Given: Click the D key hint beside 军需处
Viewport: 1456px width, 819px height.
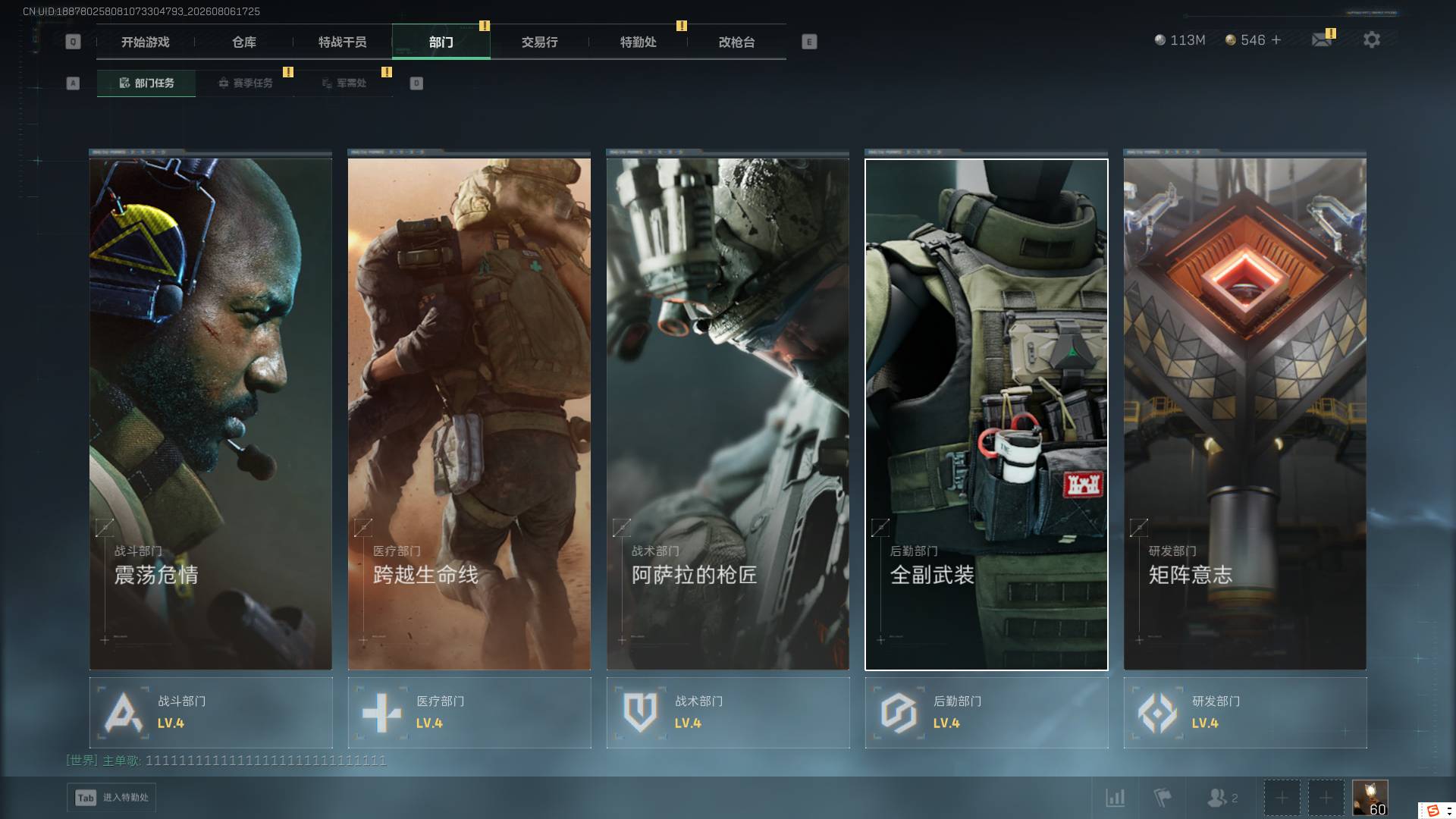Looking at the screenshot, I should coord(416,83).
